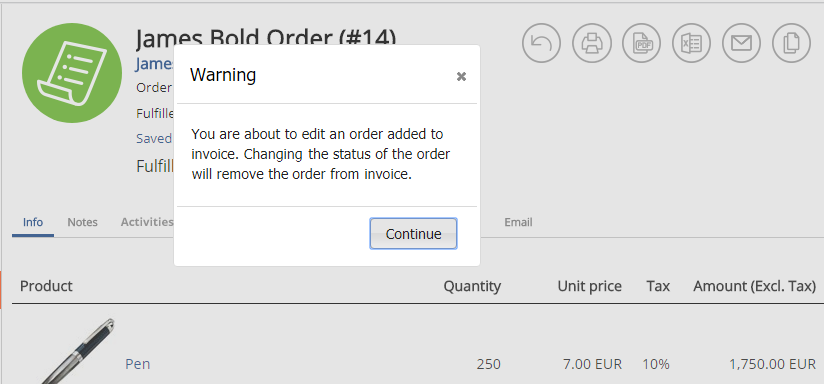
Task: Click the green order document avatar
Action: (72, 73)
